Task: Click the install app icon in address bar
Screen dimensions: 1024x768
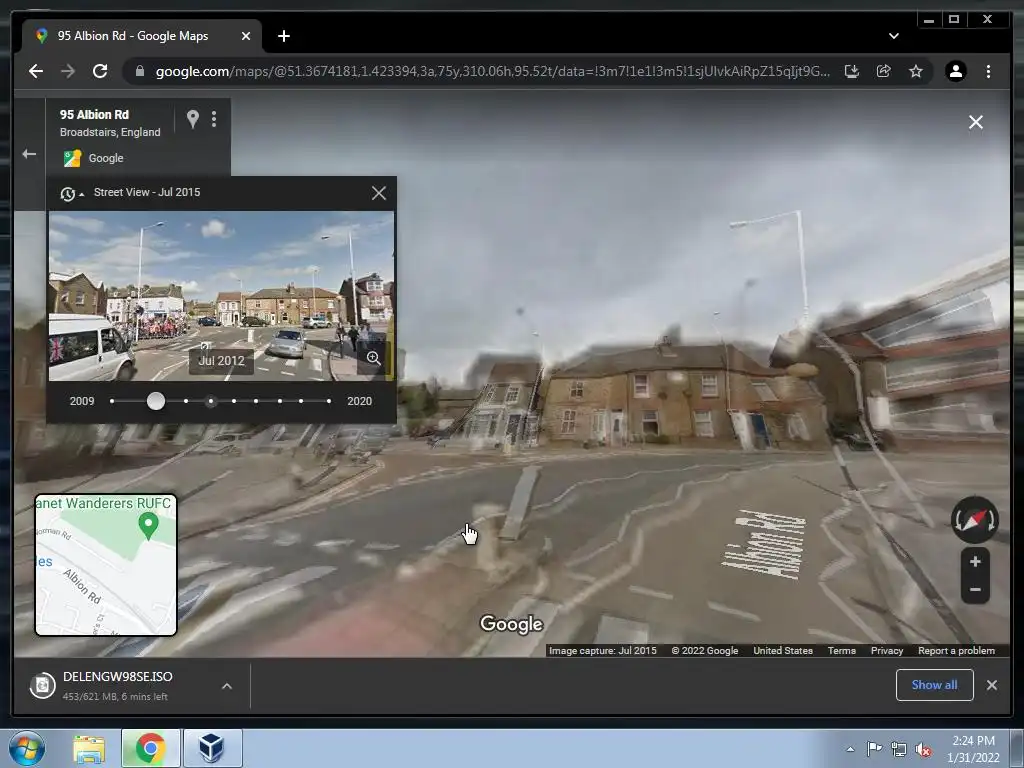Action: click(x=852, y=71)
